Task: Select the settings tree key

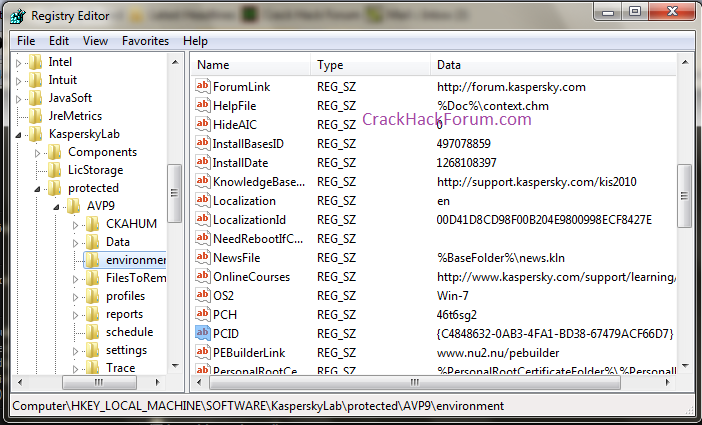Action: pyautogui.click(x=126, y=350)
